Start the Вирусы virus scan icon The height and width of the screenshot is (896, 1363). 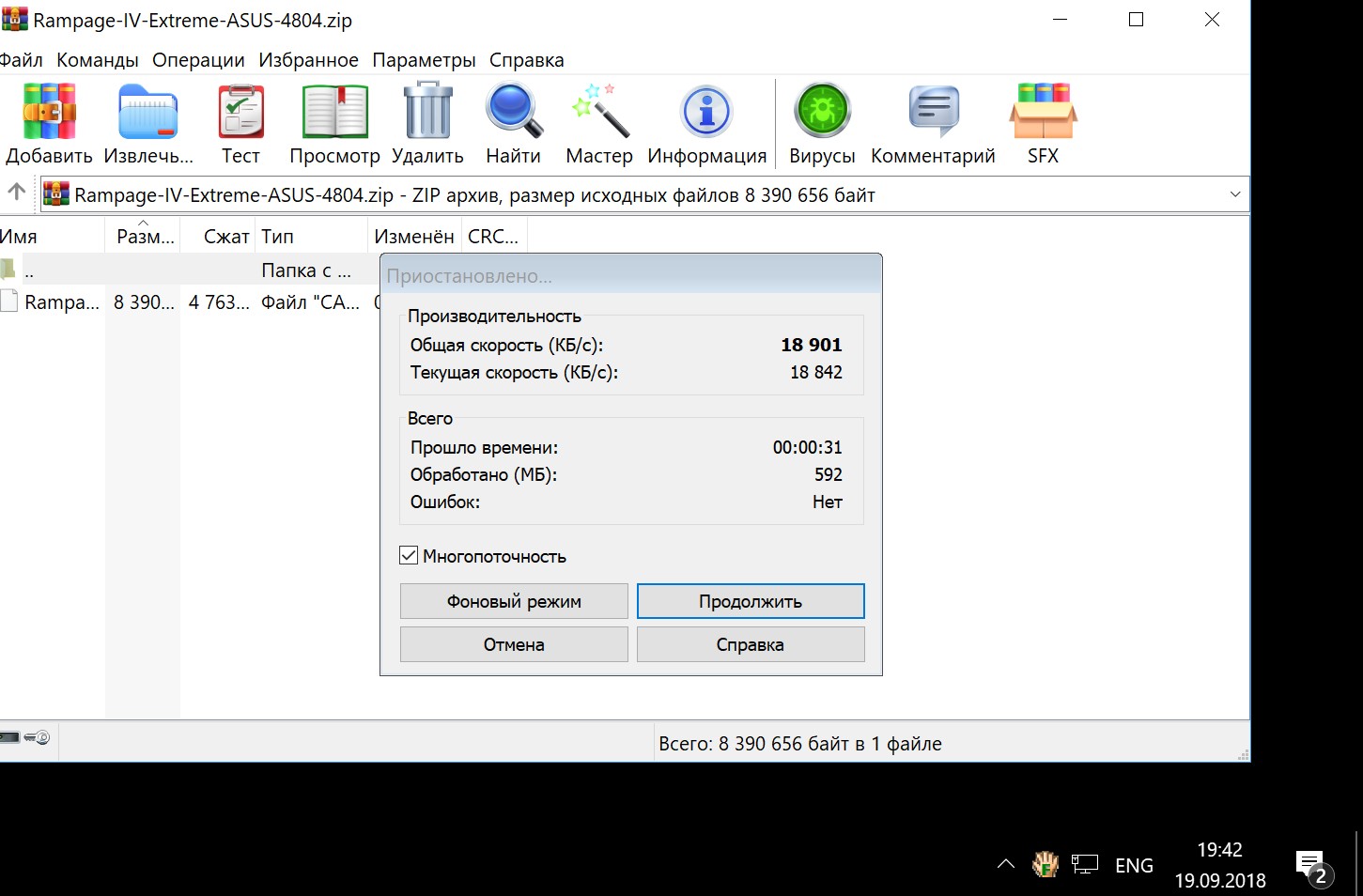point(822,113)
